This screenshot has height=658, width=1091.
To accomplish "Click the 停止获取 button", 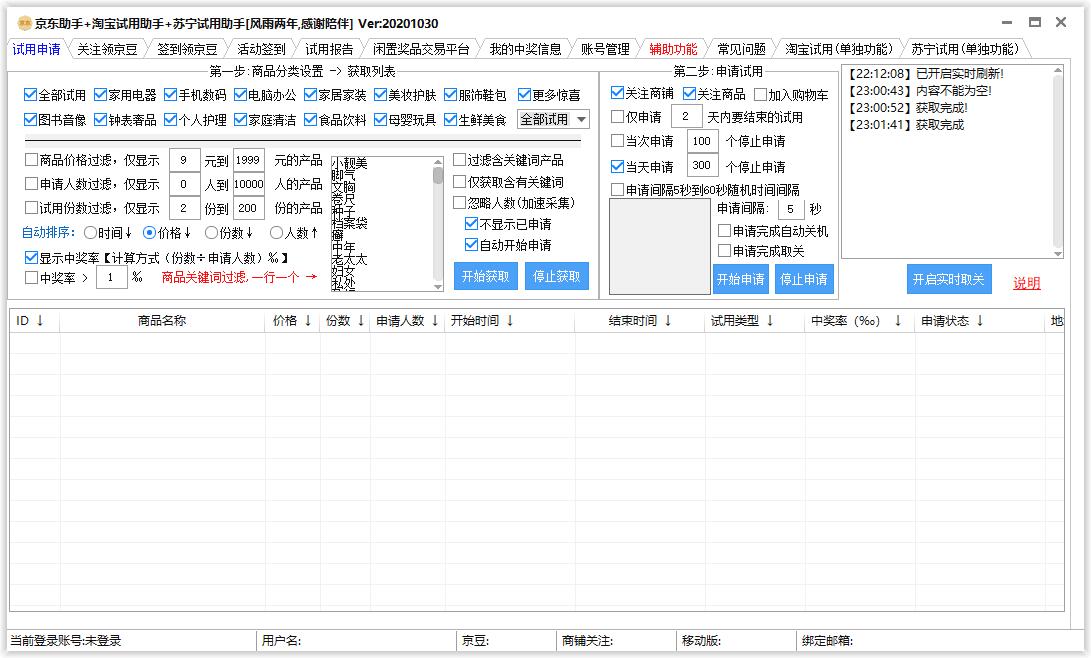I will tap(557, 276).
